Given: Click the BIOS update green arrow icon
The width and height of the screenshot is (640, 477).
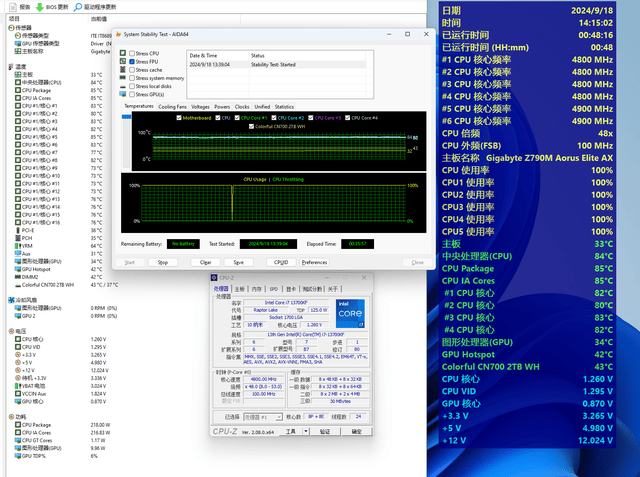Looking at the screenshot, I should click(39, 6).
